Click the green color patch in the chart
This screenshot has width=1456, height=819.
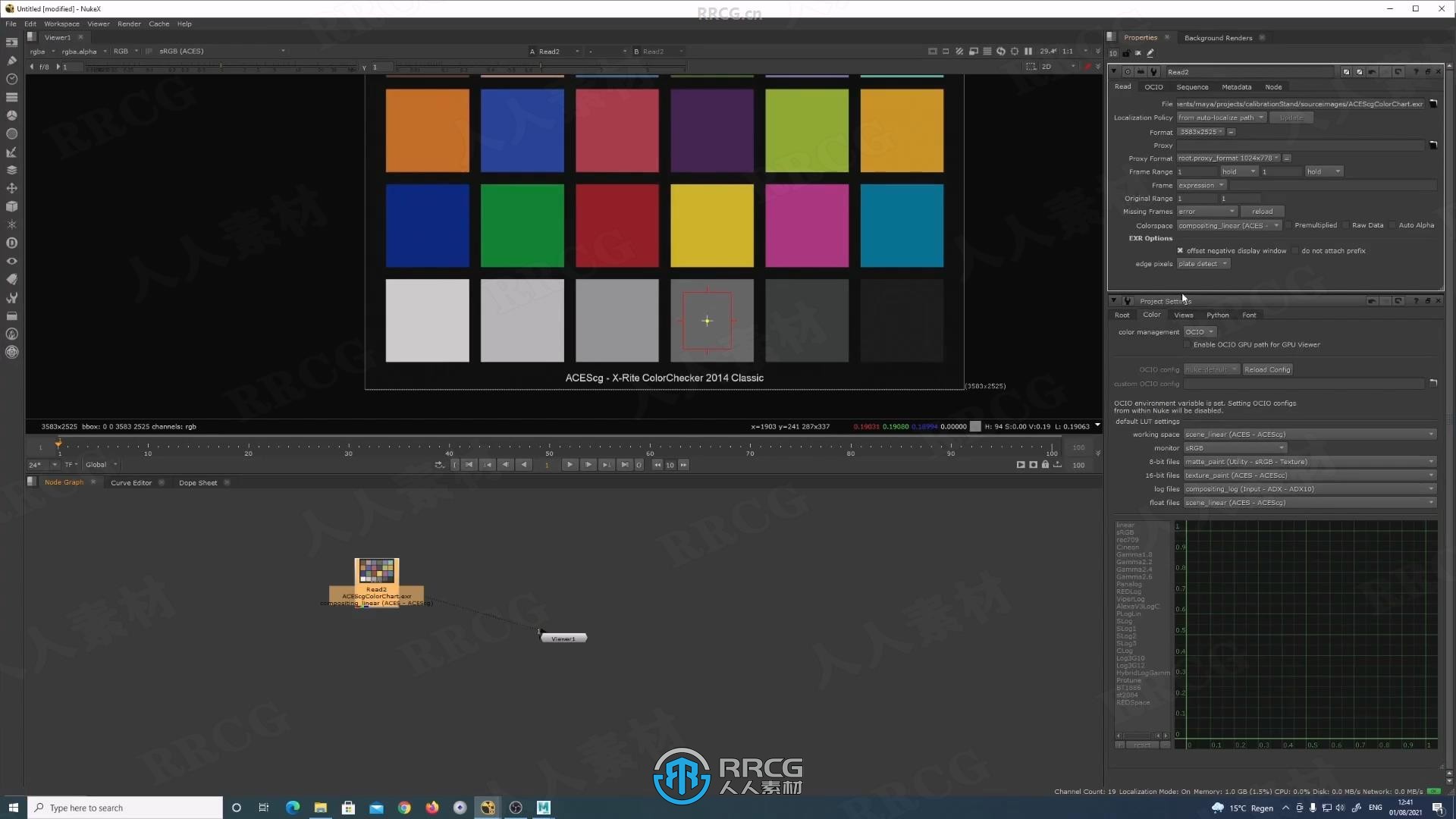pyautogui.click(x=522, y=226)
